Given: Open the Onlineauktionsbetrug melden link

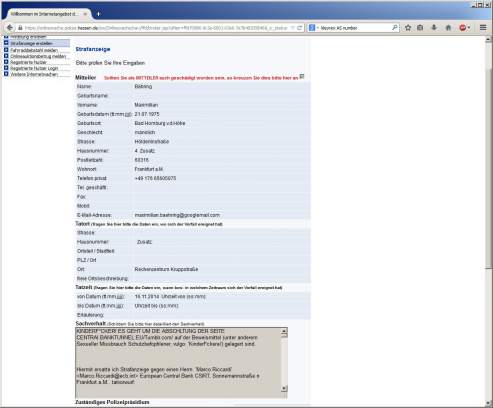Looking at the screenshot, I should point(38,56).
